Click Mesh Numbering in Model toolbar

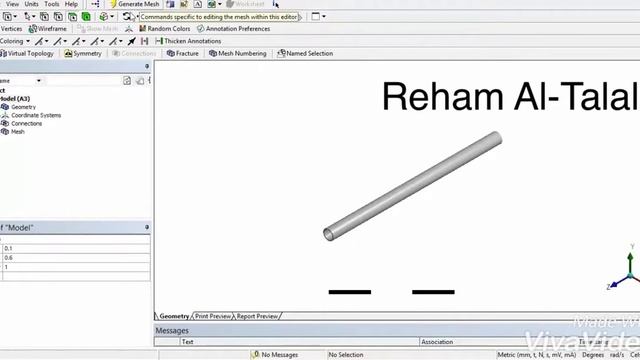(238, 53)
